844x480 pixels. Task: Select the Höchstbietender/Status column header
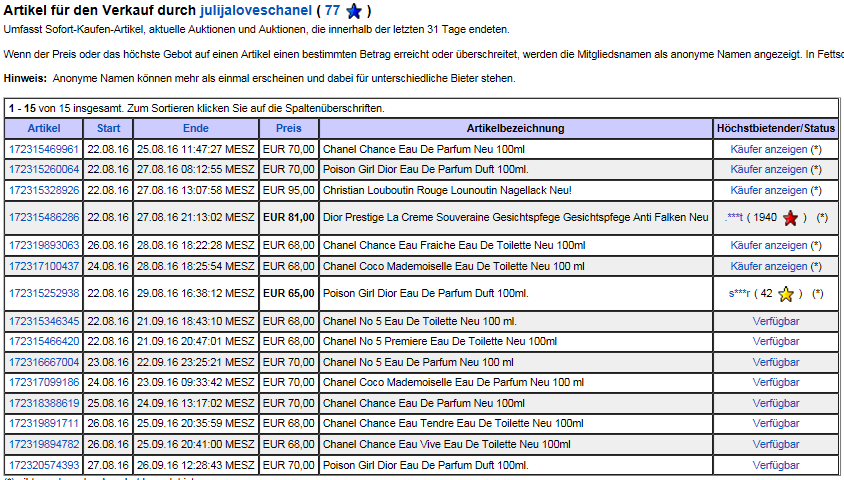click(x=776, y=128)
